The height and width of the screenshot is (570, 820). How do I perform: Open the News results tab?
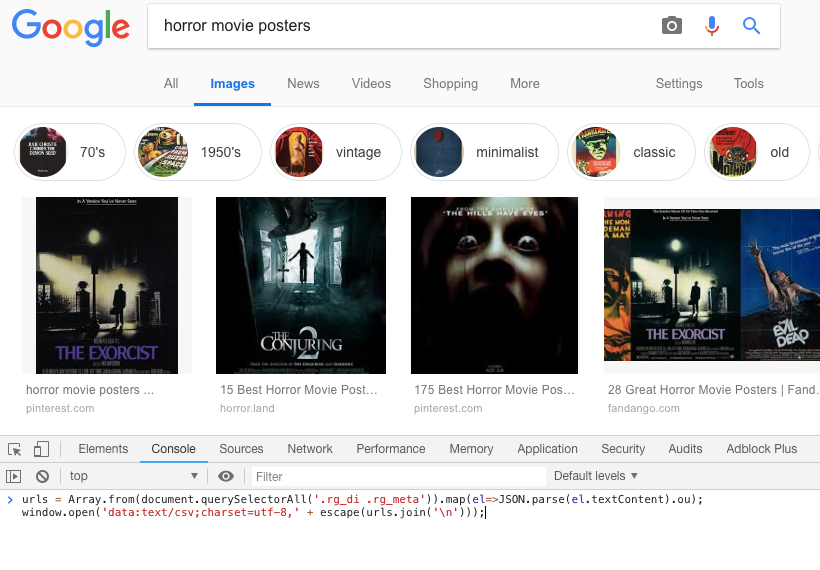coord(303,84)
